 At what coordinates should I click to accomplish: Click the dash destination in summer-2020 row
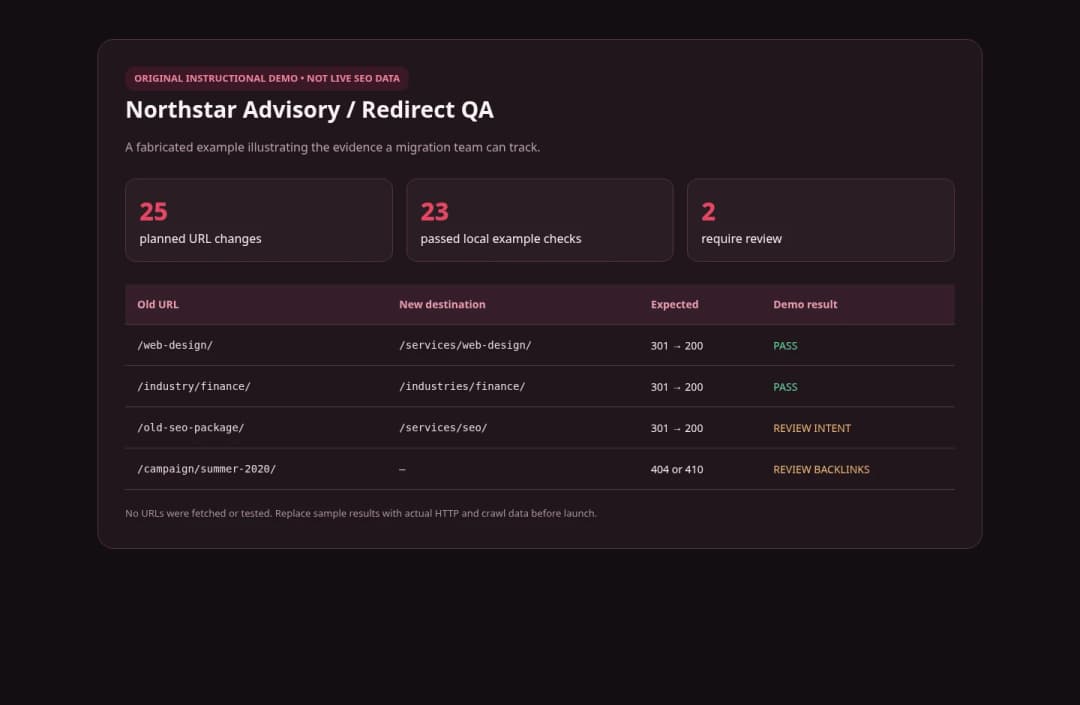[x=402, y=470]
